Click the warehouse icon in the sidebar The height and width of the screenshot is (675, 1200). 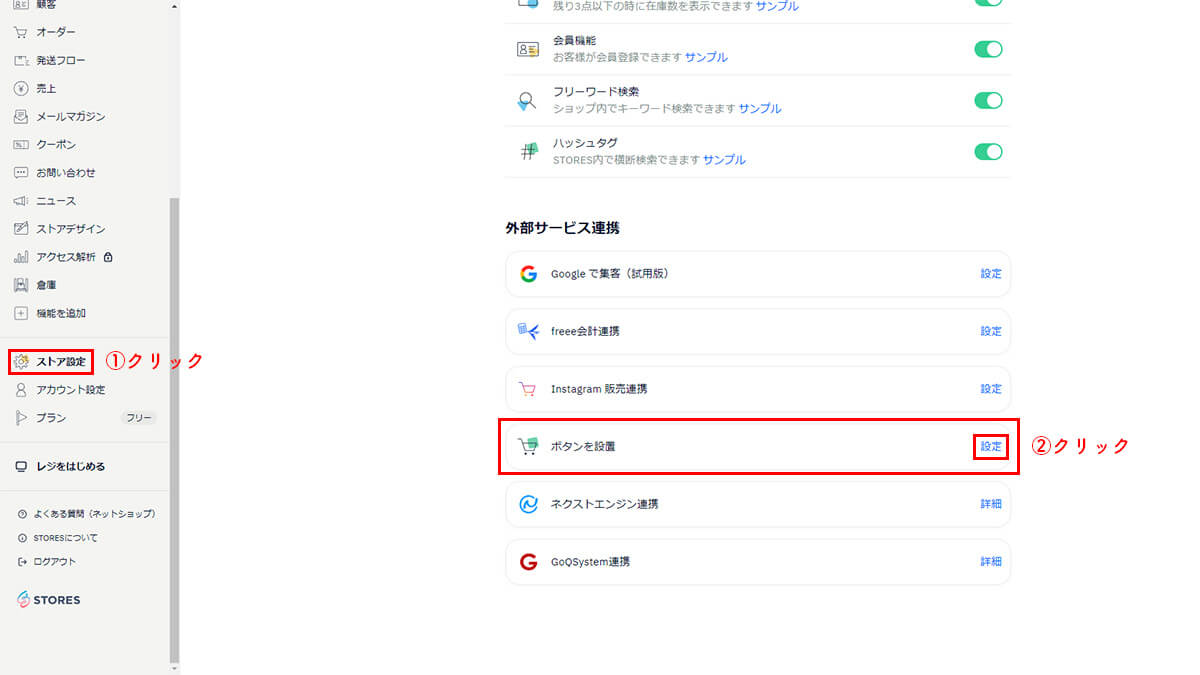pyautogui.click(x=21, y=285)
